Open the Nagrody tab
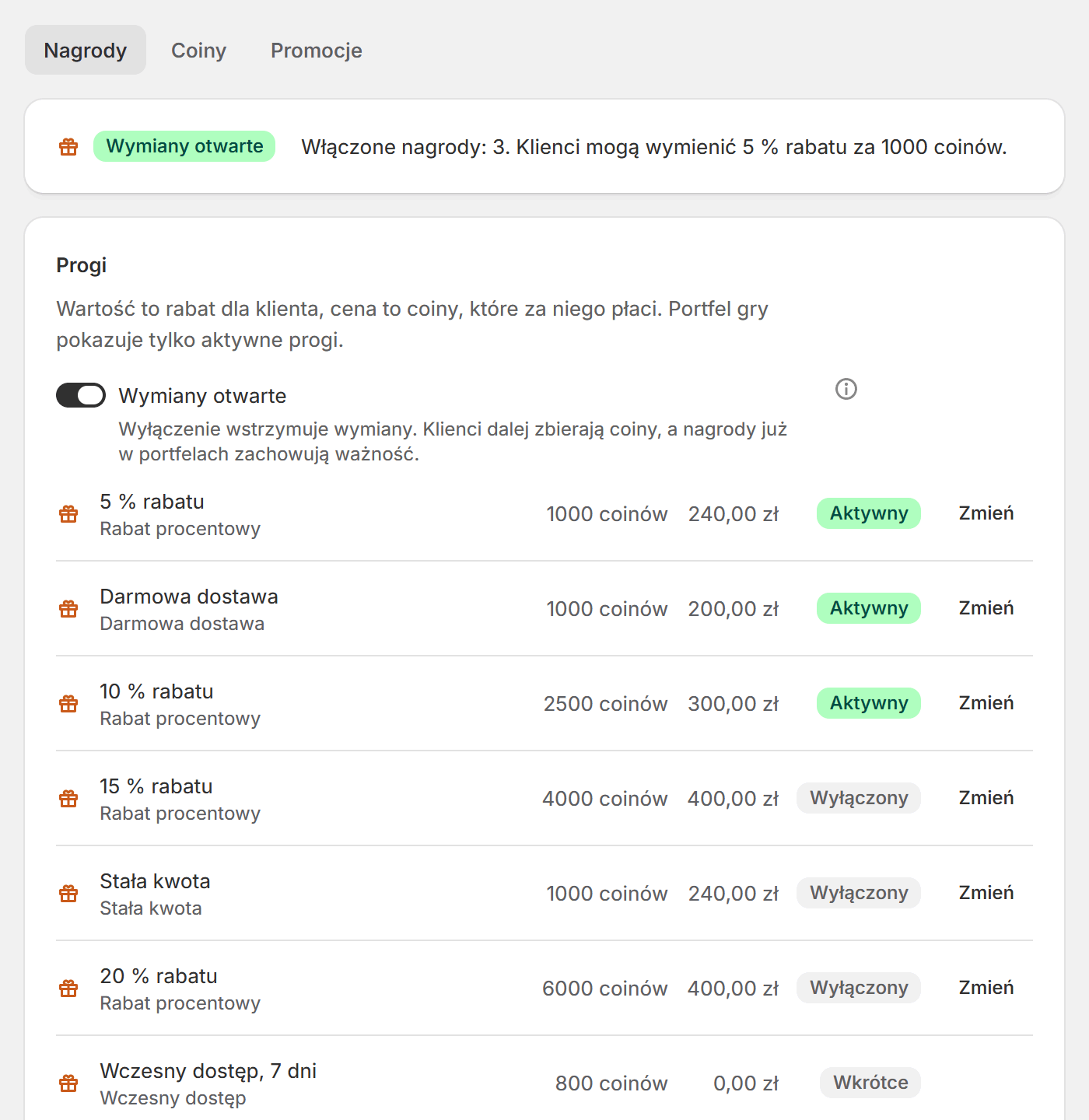 [86, 50]
